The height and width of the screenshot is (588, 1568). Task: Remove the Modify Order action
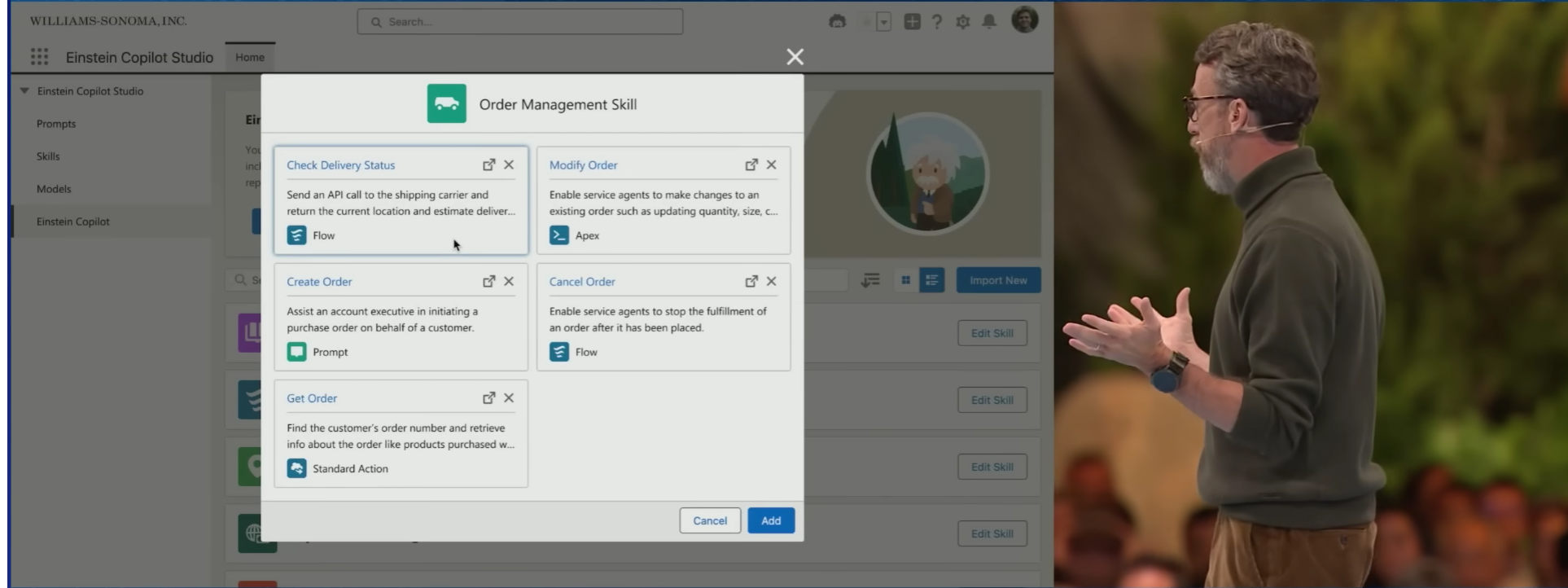pos(772,165)
